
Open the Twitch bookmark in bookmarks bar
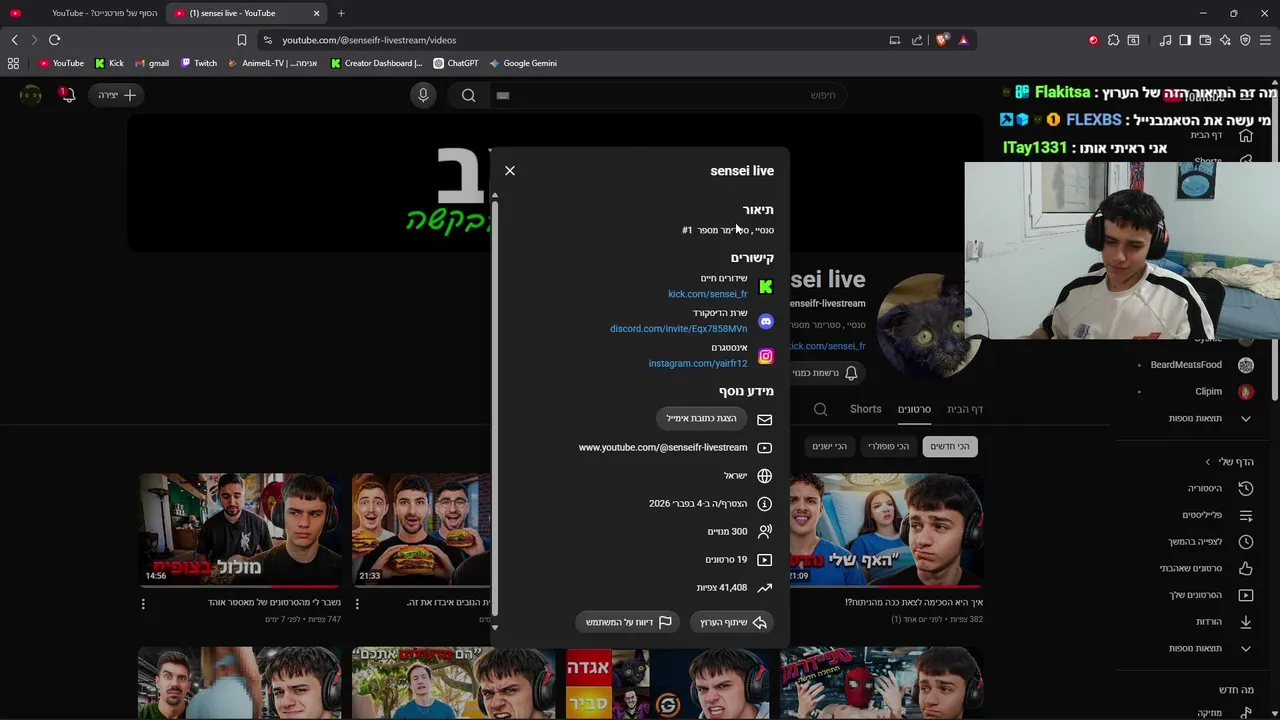[199, 63]
